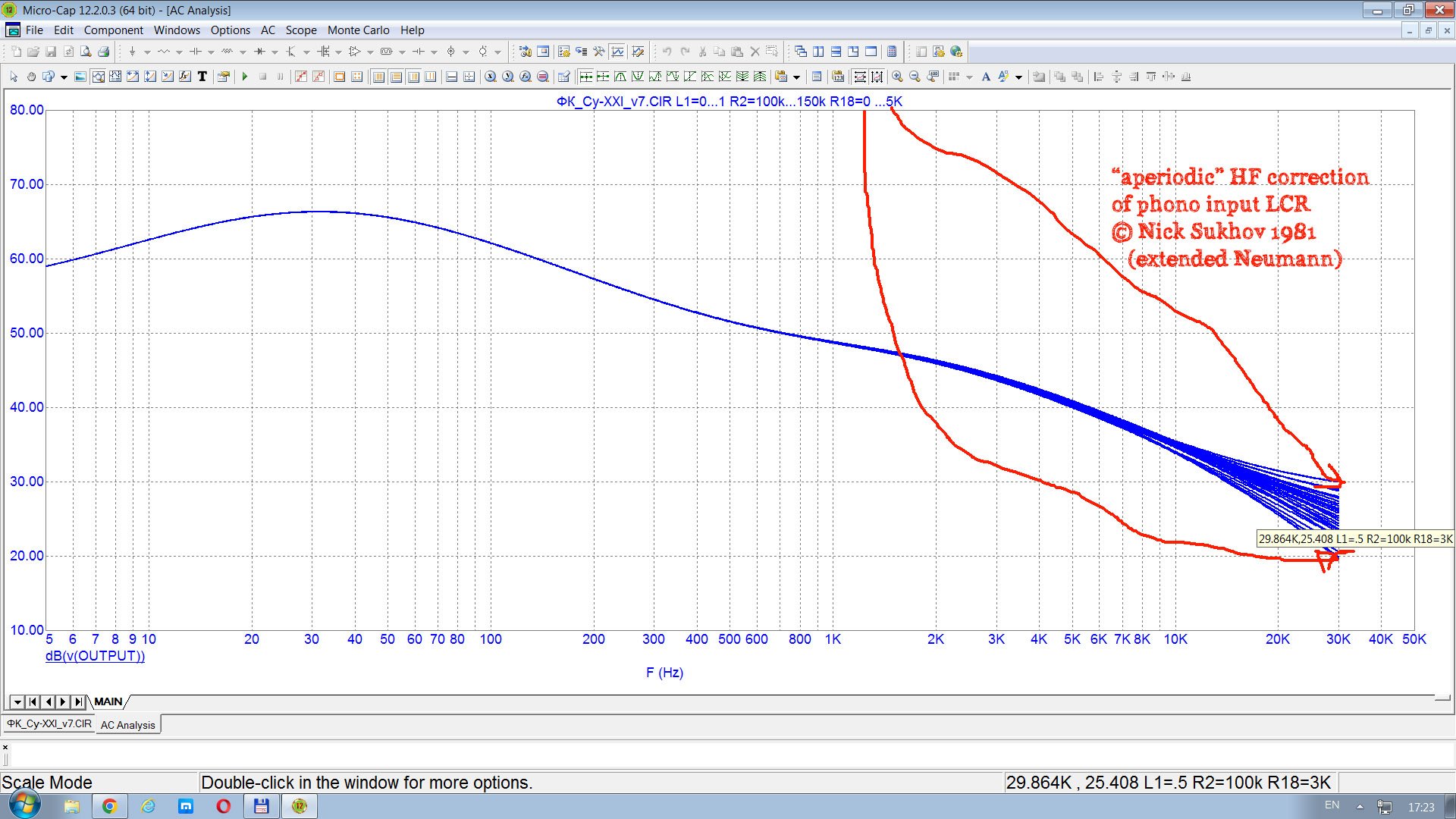Click the Zoom In magnifier icon

point(897,77)
